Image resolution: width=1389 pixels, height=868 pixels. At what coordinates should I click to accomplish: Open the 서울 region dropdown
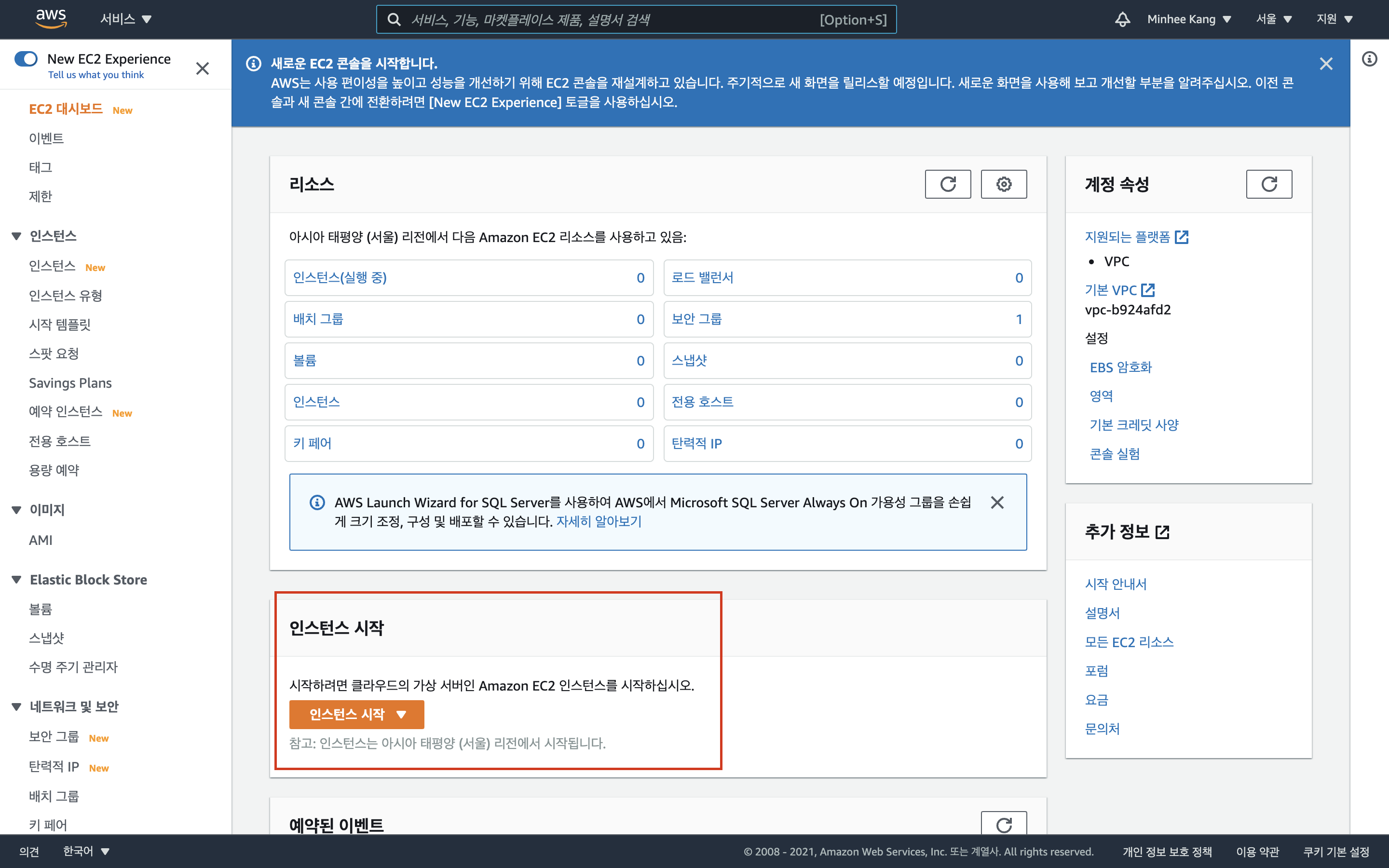click(x=1274, y=19)
